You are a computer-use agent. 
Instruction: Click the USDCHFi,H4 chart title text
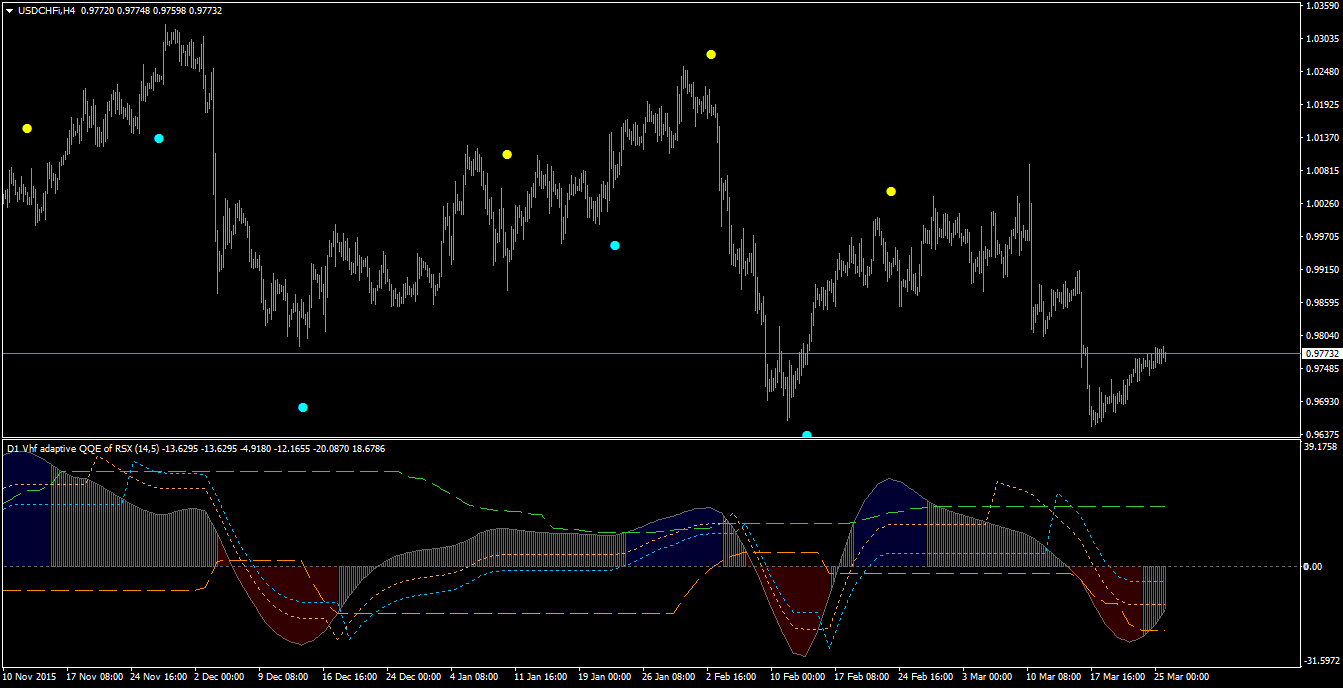47,10
